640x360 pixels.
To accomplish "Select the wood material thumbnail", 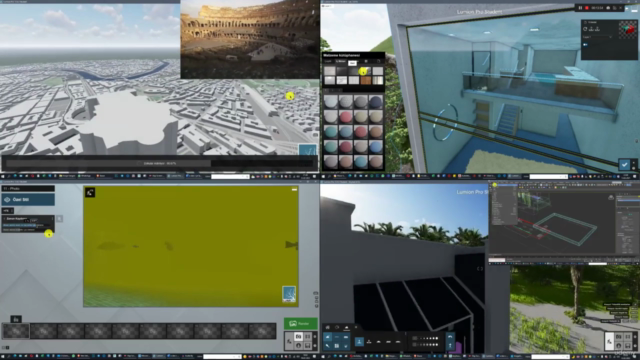I will tap(366, 80).
